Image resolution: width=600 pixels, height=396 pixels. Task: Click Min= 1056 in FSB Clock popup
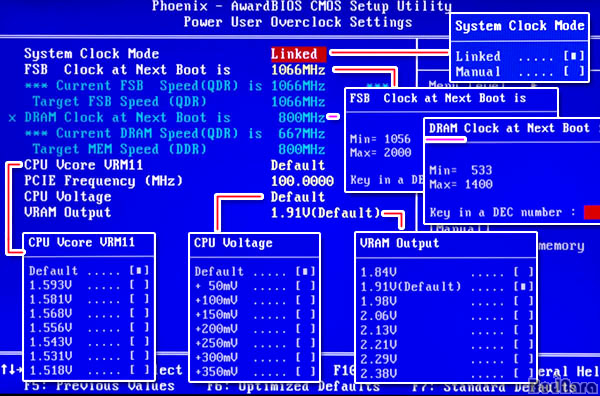click(380, 139)
